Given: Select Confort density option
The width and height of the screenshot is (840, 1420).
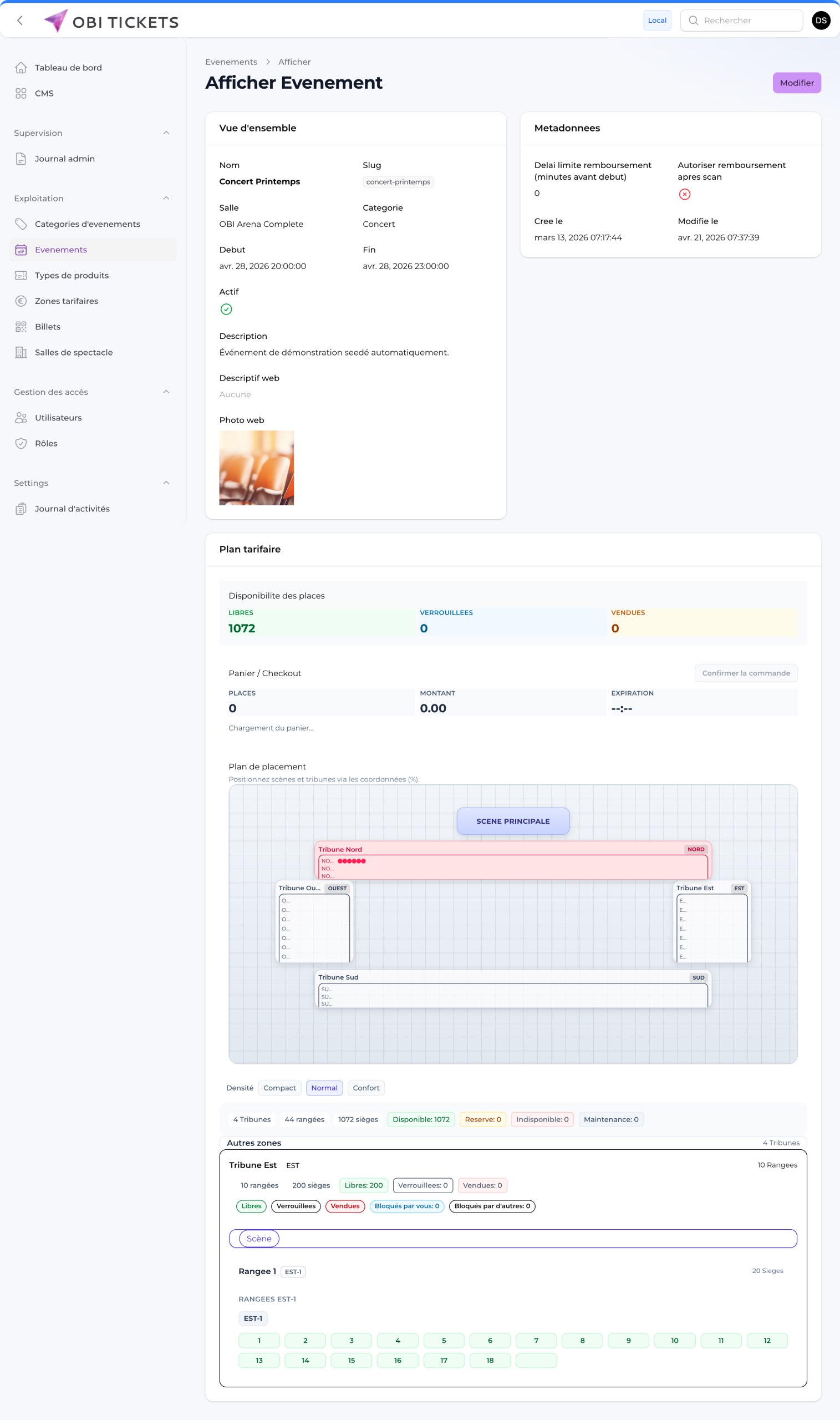Looking at the screenshot, I should (x=366, y=1088).
